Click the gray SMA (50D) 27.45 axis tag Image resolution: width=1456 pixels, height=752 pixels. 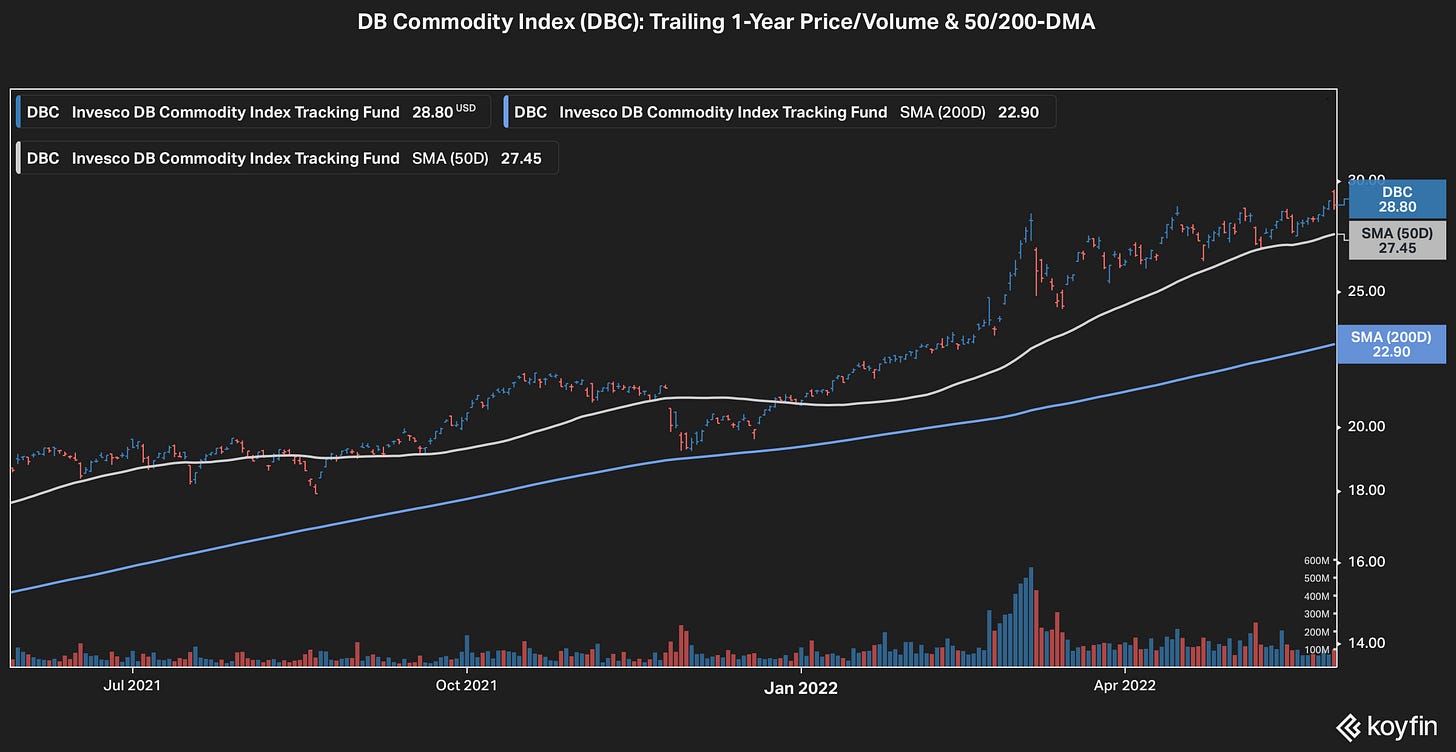[x=1397, y=240]
